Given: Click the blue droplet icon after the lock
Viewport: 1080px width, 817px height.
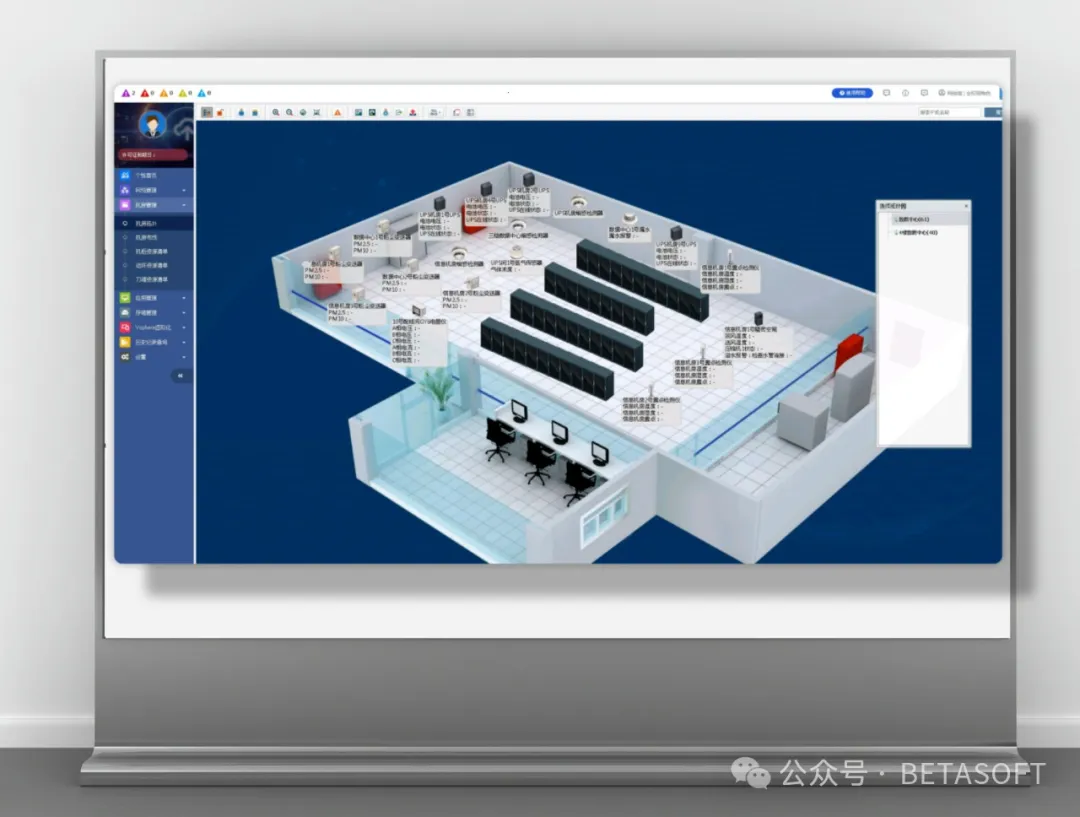Looking at the screenshot, I should point(241,112).
